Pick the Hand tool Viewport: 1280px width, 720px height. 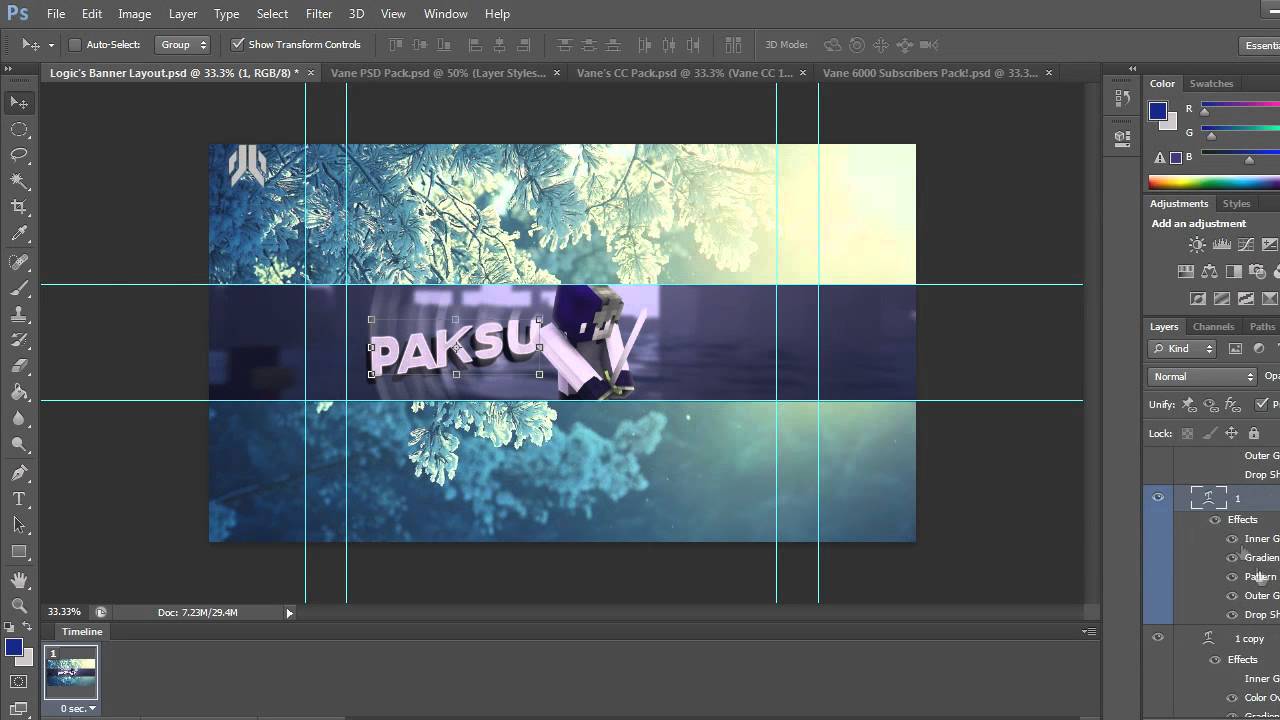click(19, 579)
